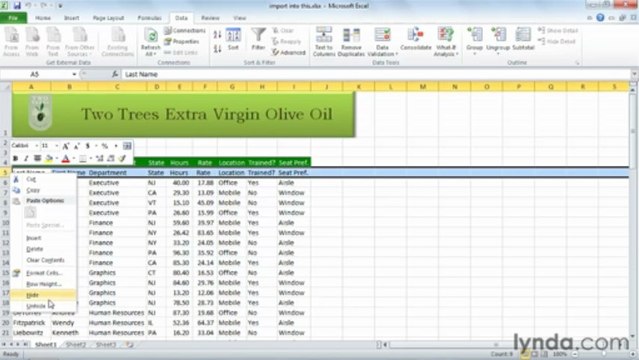Screen dimensions: 639x360
Task: Click the Excel Help question mark icon
Action: 600,18
